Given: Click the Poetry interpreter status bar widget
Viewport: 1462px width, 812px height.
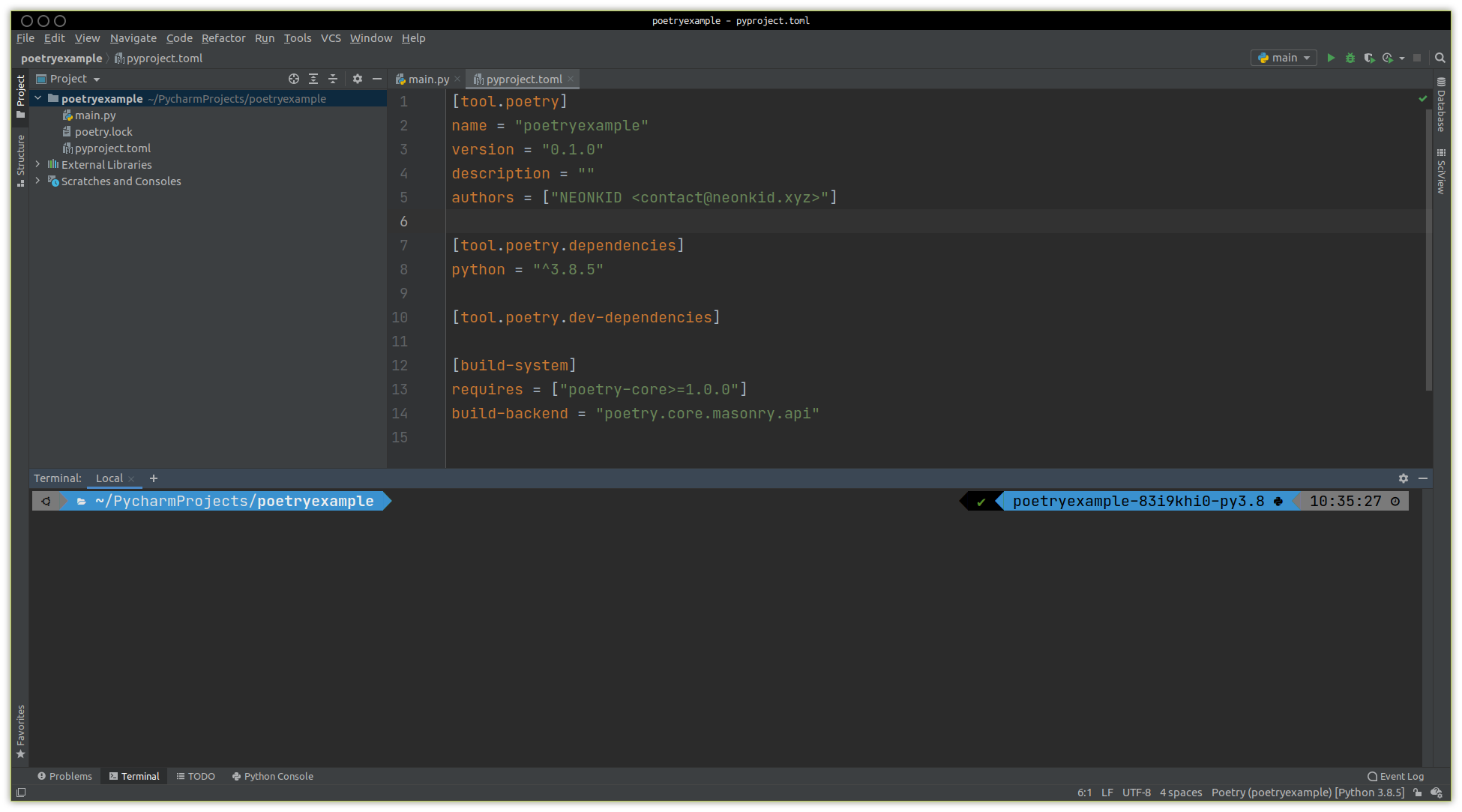Looking at the screenshot, I should coord(1308,793).
